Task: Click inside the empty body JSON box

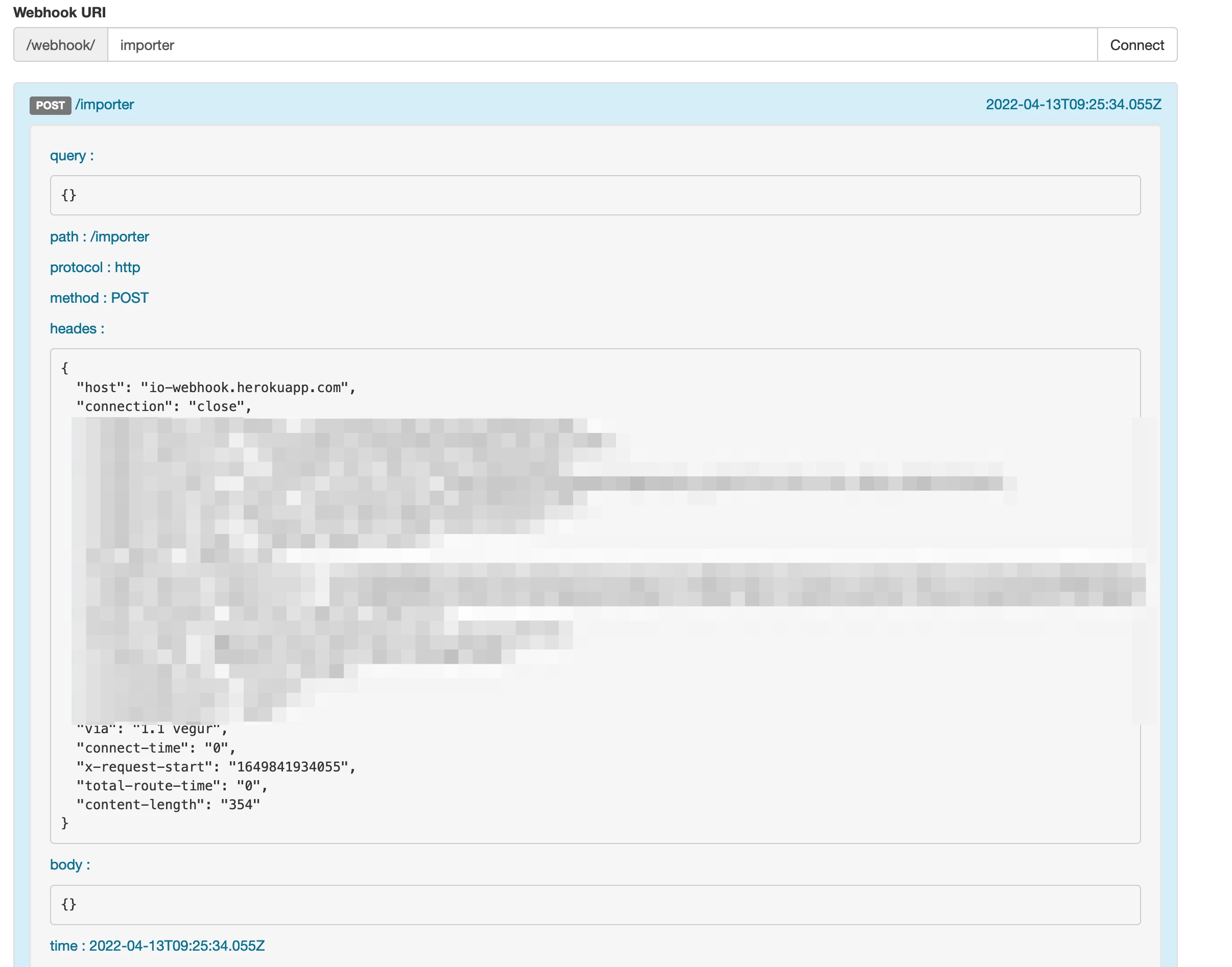Action: (595, 905)
